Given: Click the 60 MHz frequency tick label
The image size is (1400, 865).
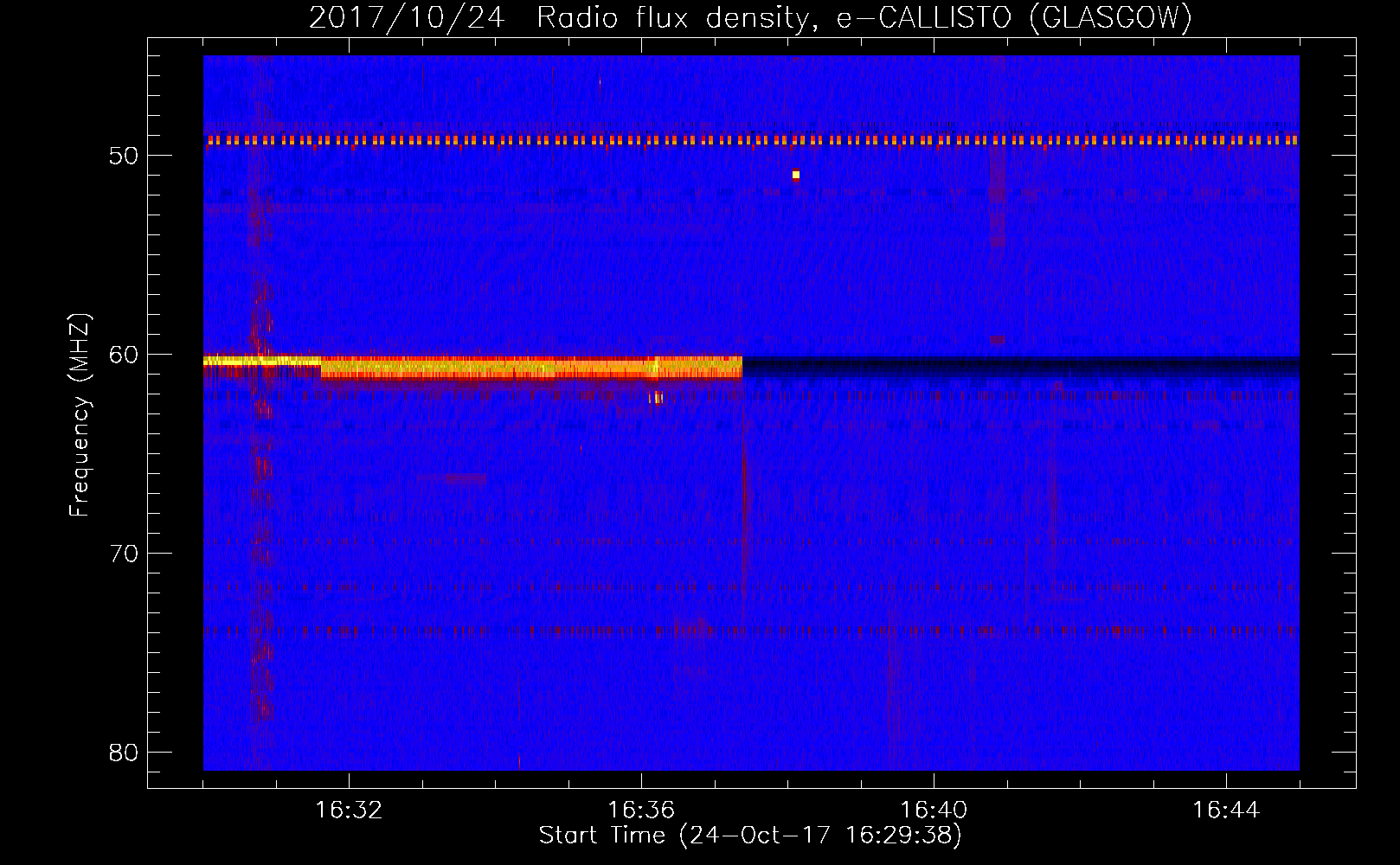Looking at the screenshot, I should (124, 355).
